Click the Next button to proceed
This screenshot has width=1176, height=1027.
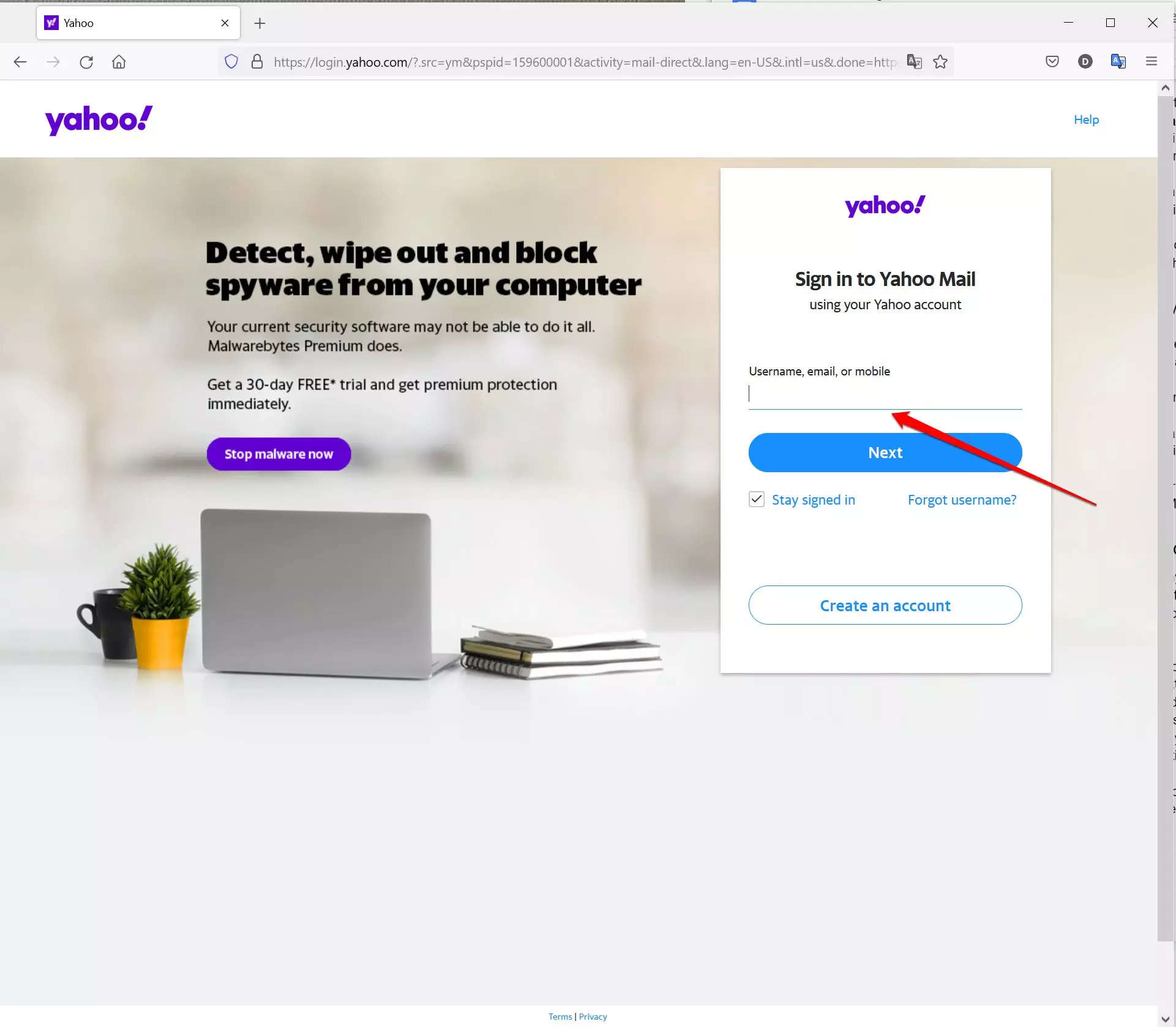coord(885,452)
